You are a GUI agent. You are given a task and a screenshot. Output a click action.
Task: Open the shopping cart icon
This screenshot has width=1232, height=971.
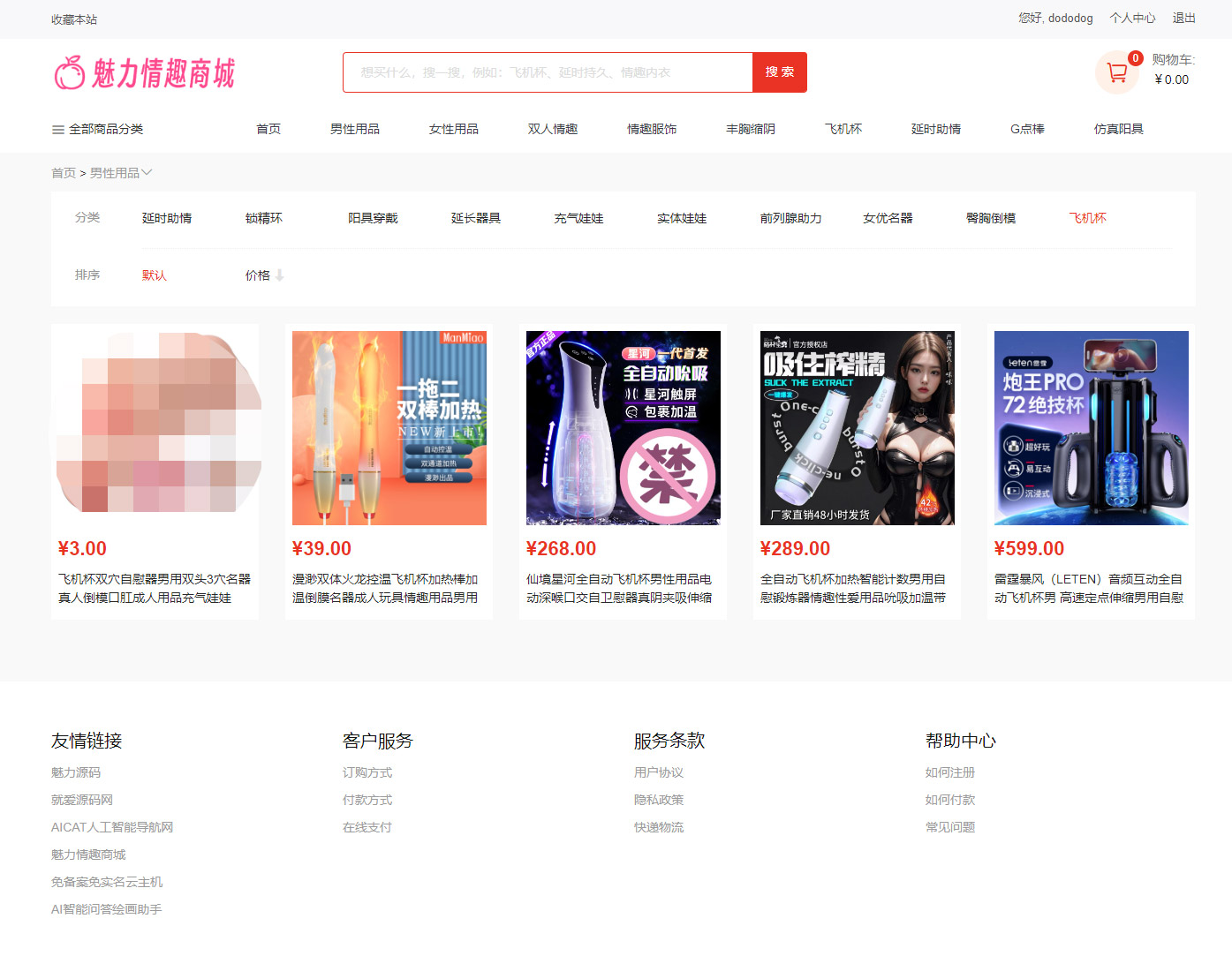(x=1117, y=72)
